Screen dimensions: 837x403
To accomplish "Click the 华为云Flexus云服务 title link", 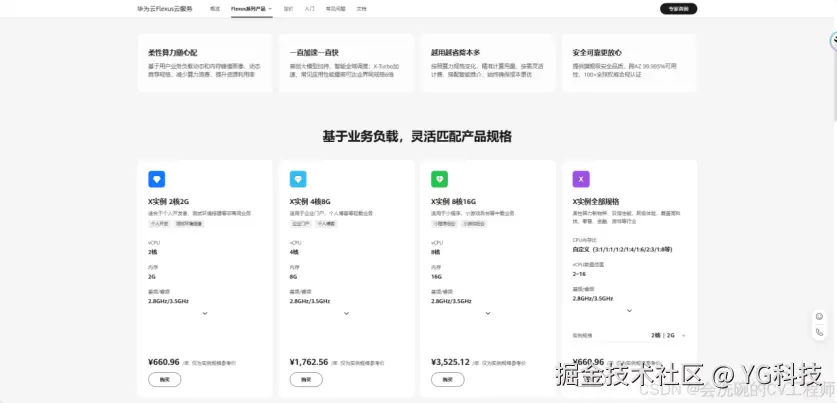I will coord(165,9).
